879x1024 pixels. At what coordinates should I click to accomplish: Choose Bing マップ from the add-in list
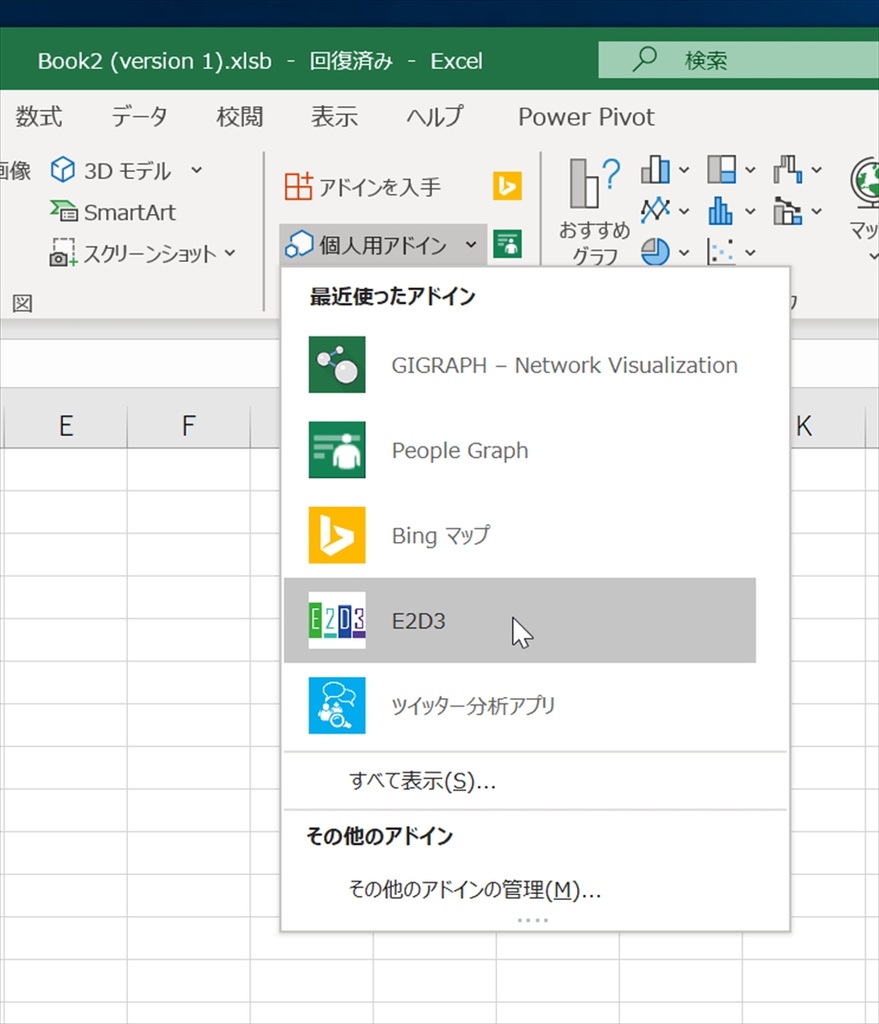520,535
